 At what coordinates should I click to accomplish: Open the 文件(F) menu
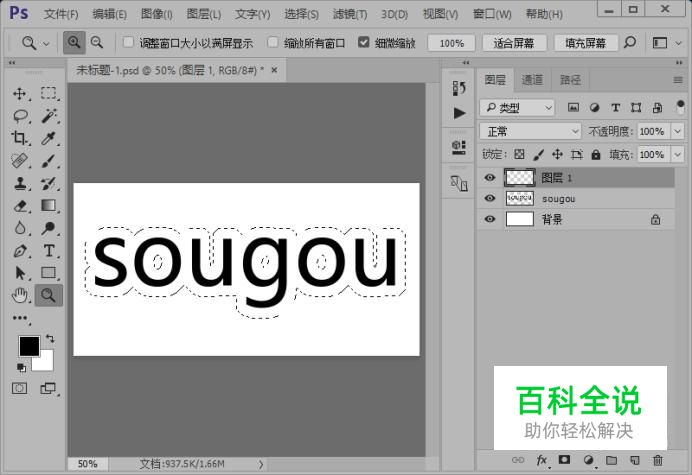click(x=61, y=14)
